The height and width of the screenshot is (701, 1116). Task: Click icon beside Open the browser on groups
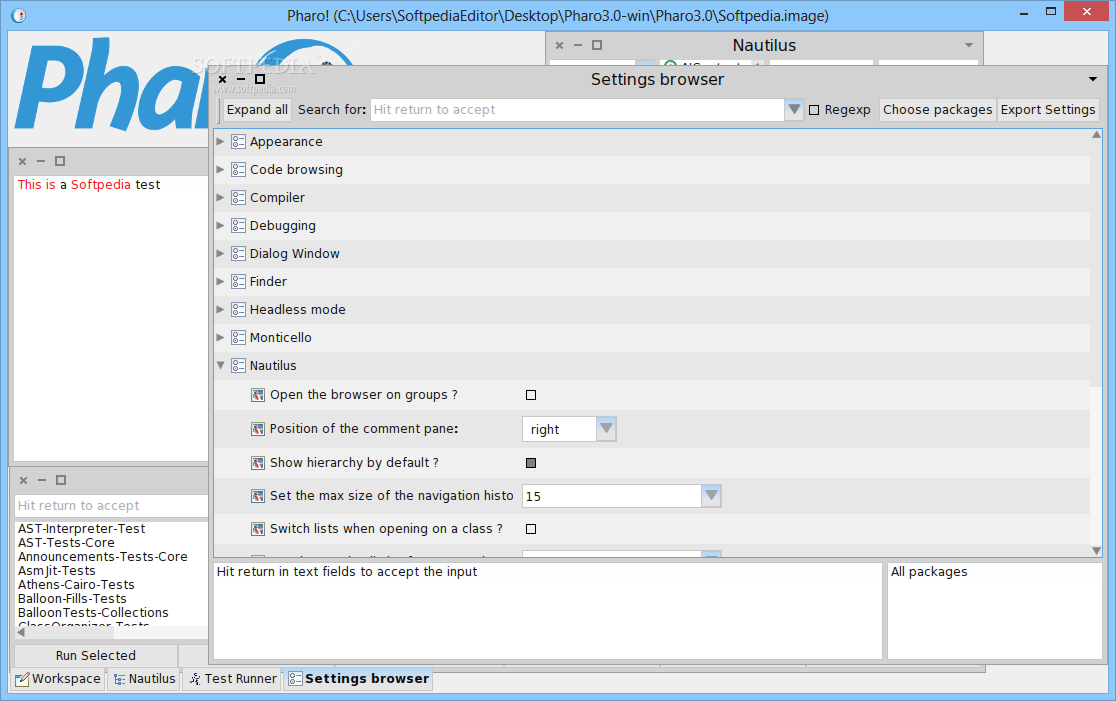coord(258,395)
